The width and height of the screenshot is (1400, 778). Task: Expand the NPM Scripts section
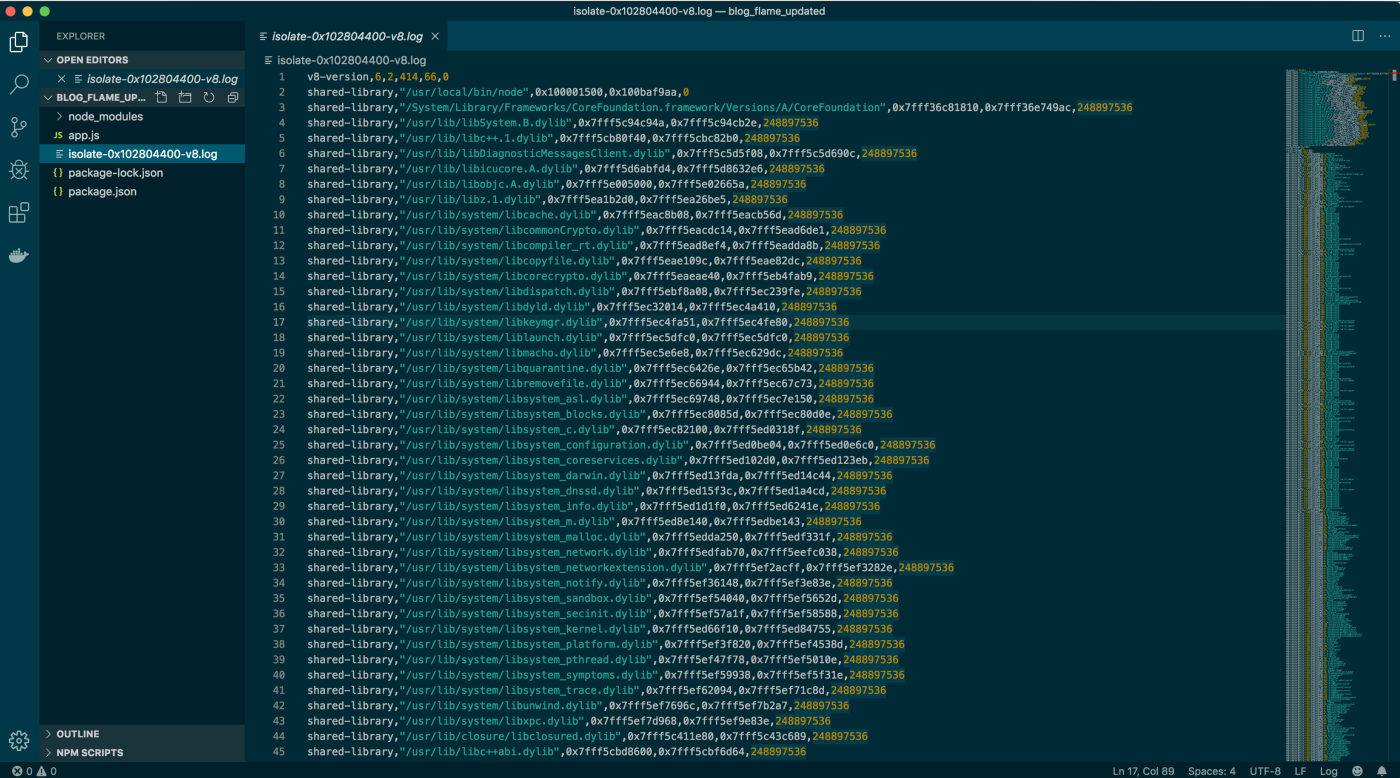coord(142,753)
